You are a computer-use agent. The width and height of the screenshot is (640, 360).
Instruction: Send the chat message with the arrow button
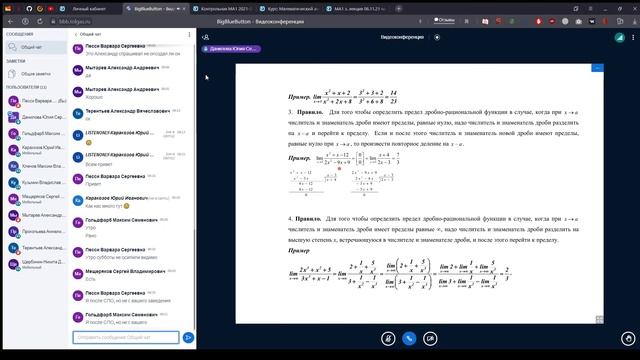(x=188, y=338)
